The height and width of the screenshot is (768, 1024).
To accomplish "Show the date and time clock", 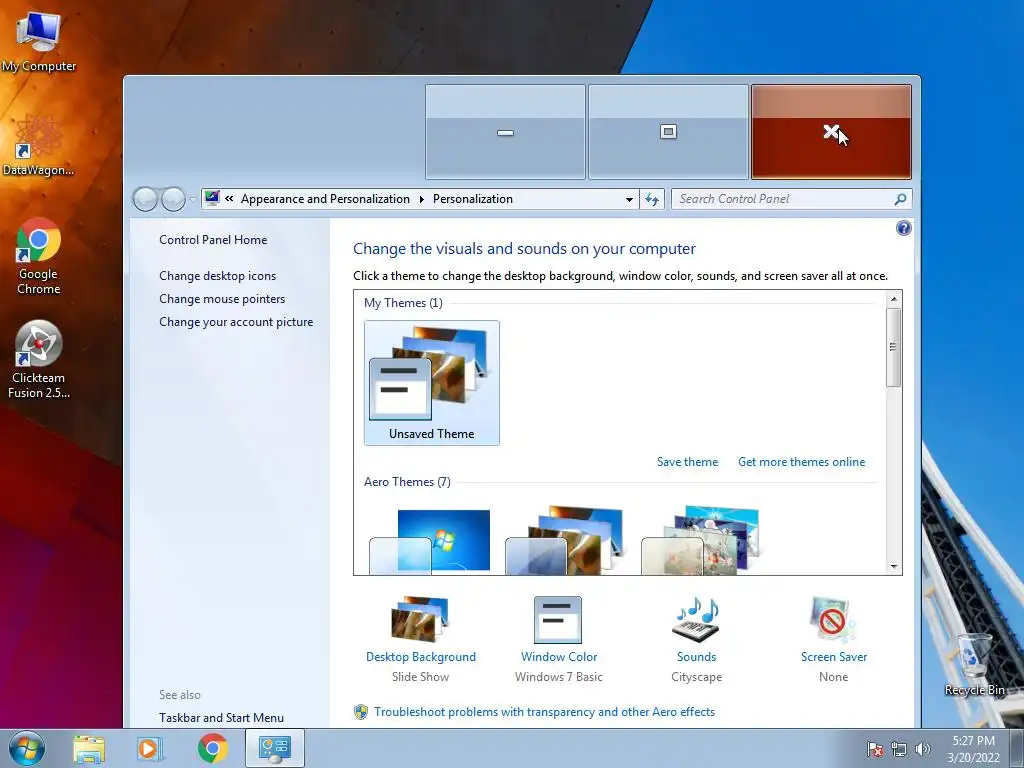I will pos(973,749).
